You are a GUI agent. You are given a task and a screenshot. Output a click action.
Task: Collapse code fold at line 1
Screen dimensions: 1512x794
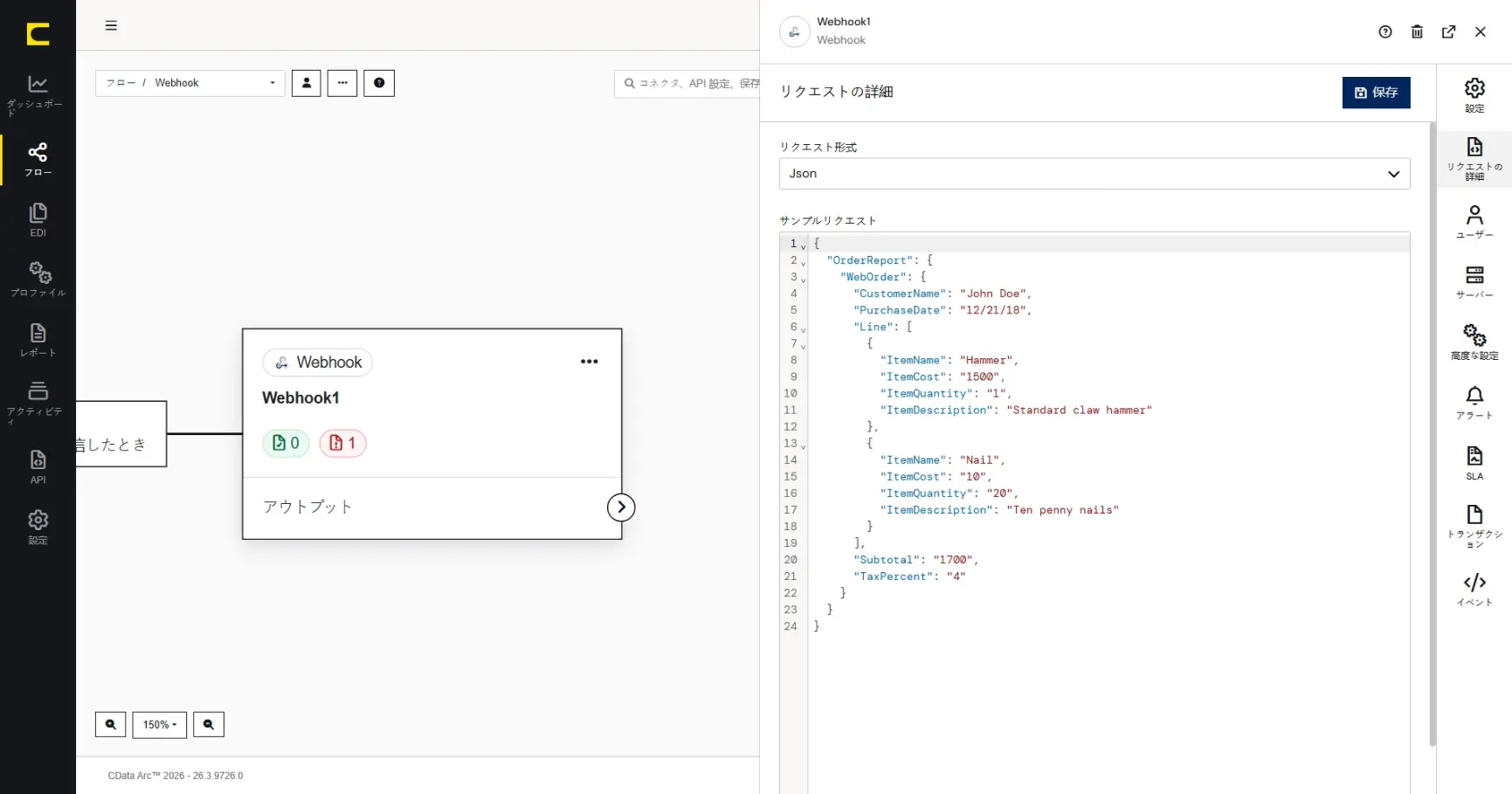click(x=804, y=247)
